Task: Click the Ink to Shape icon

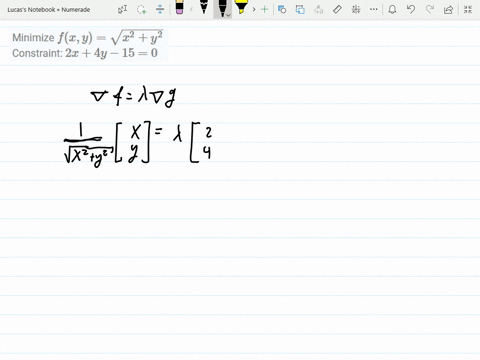Action: click(300, 9)
